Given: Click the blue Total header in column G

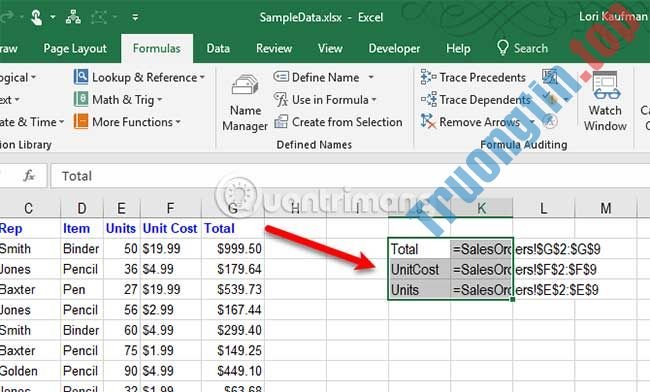Looking at the screenshot, I should click(233, 228).
